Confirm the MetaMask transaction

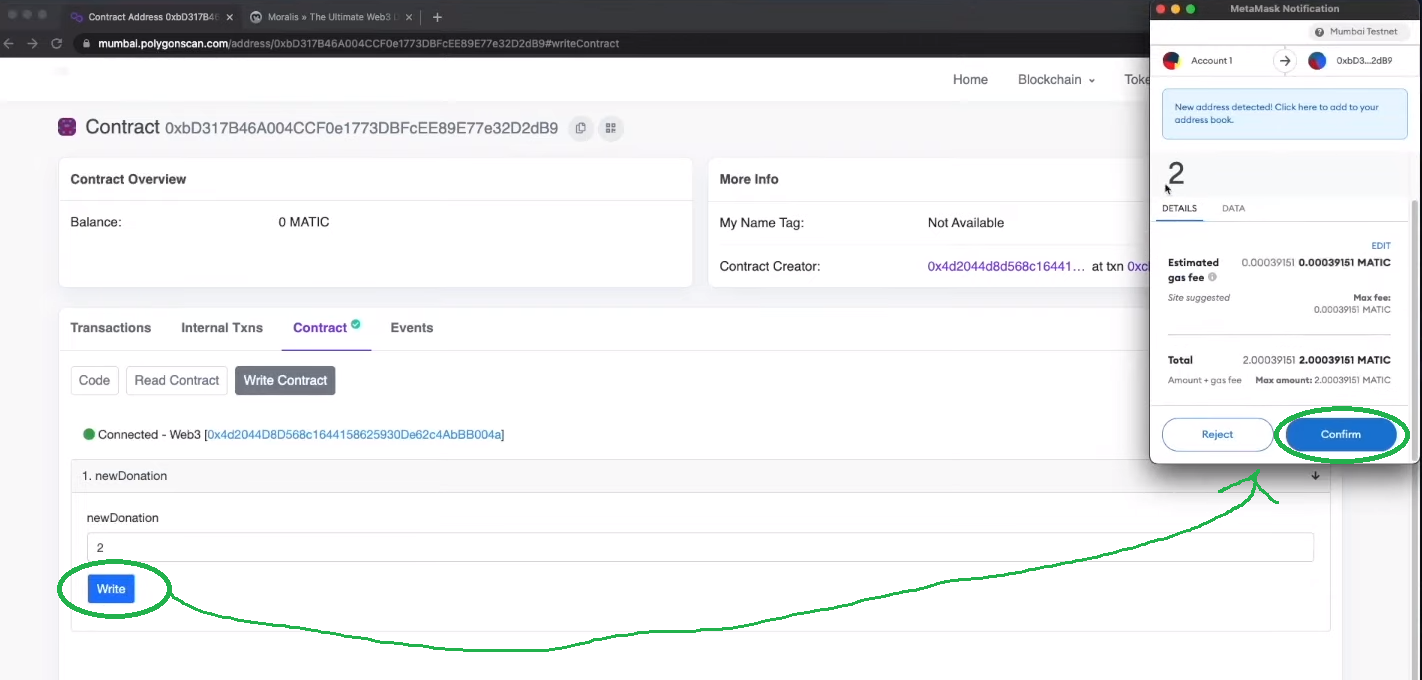1341,434
